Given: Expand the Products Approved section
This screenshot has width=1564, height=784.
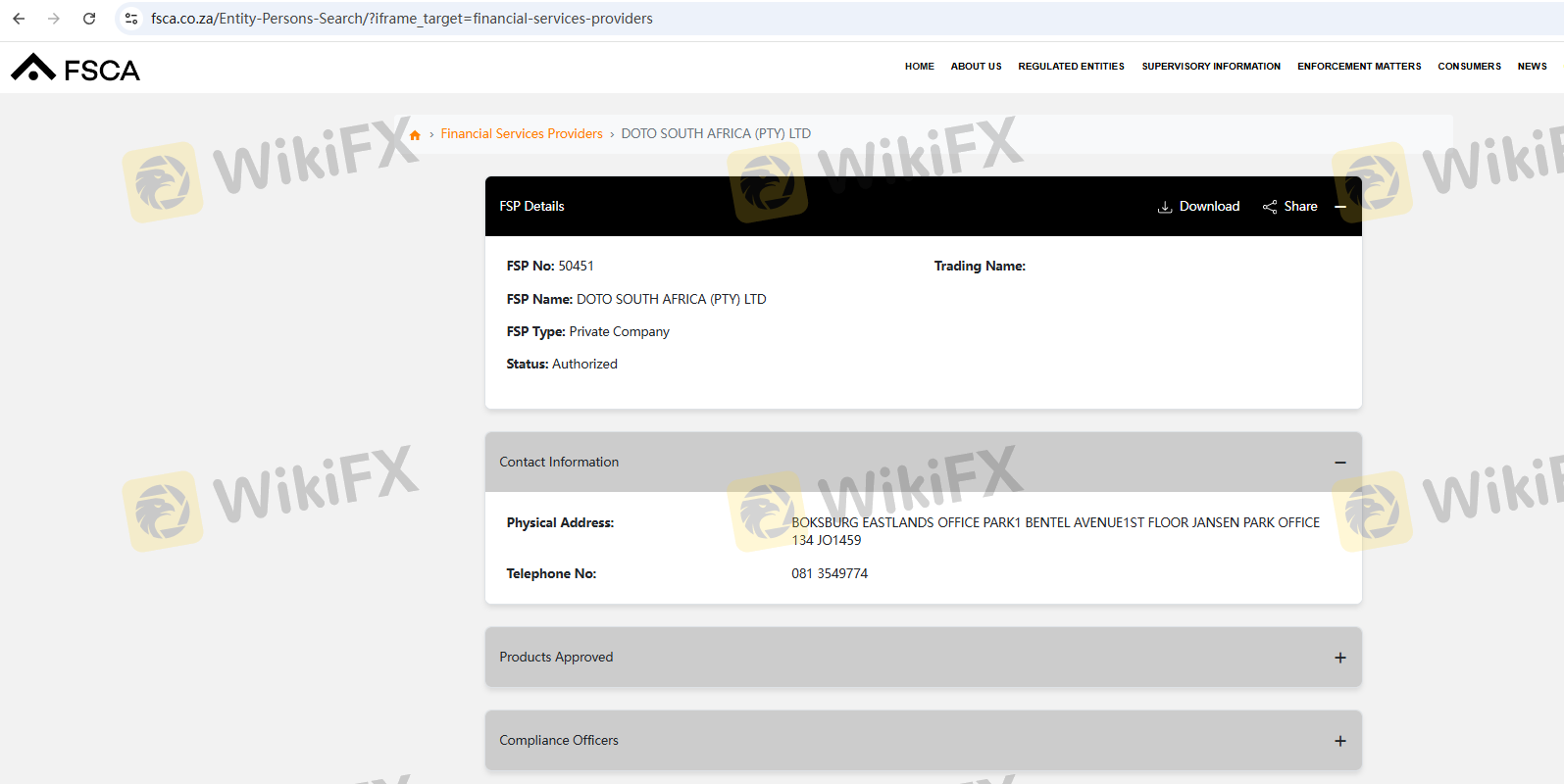Looking at the screenshot, I should 1340,658.
